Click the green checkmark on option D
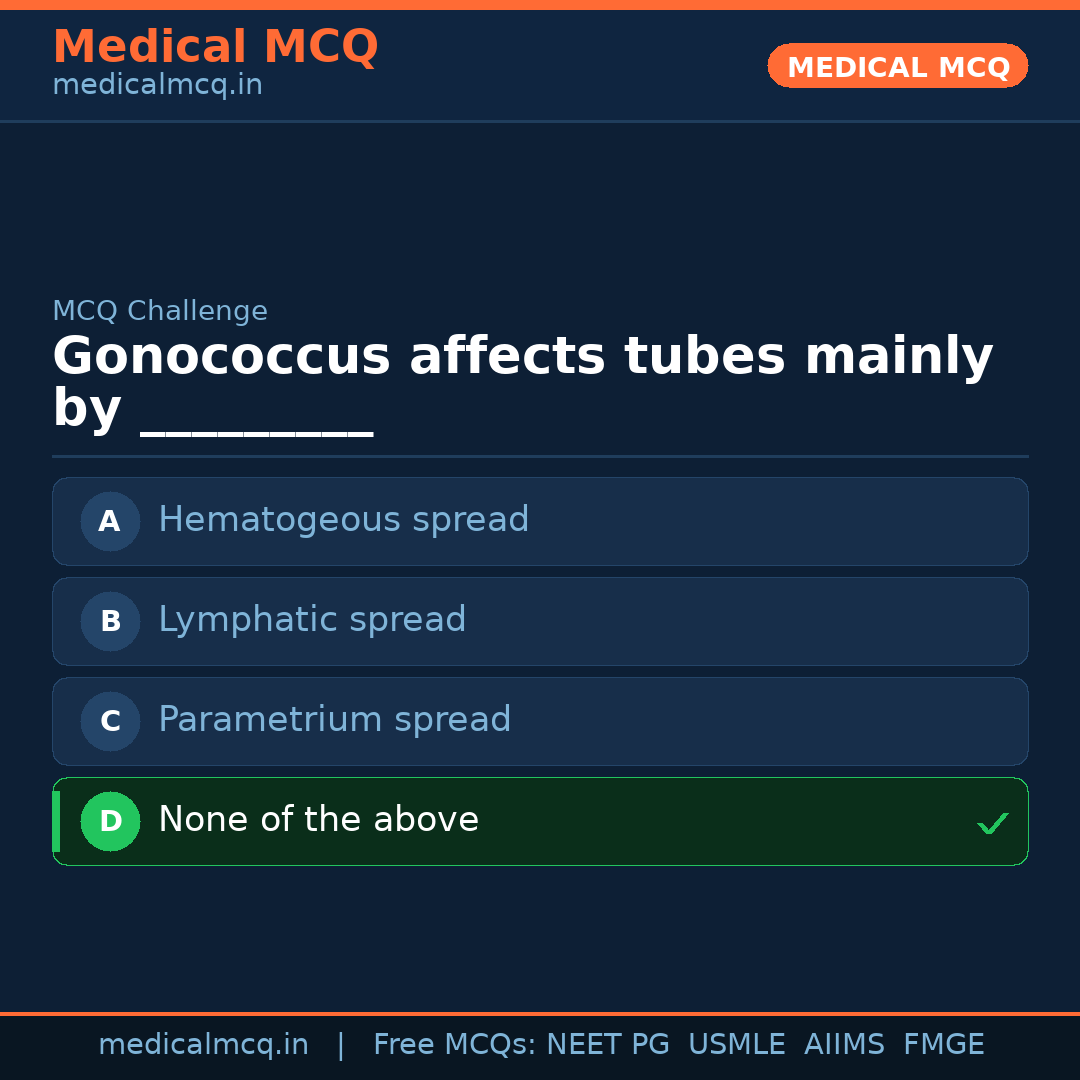 [x=992, y=823]
